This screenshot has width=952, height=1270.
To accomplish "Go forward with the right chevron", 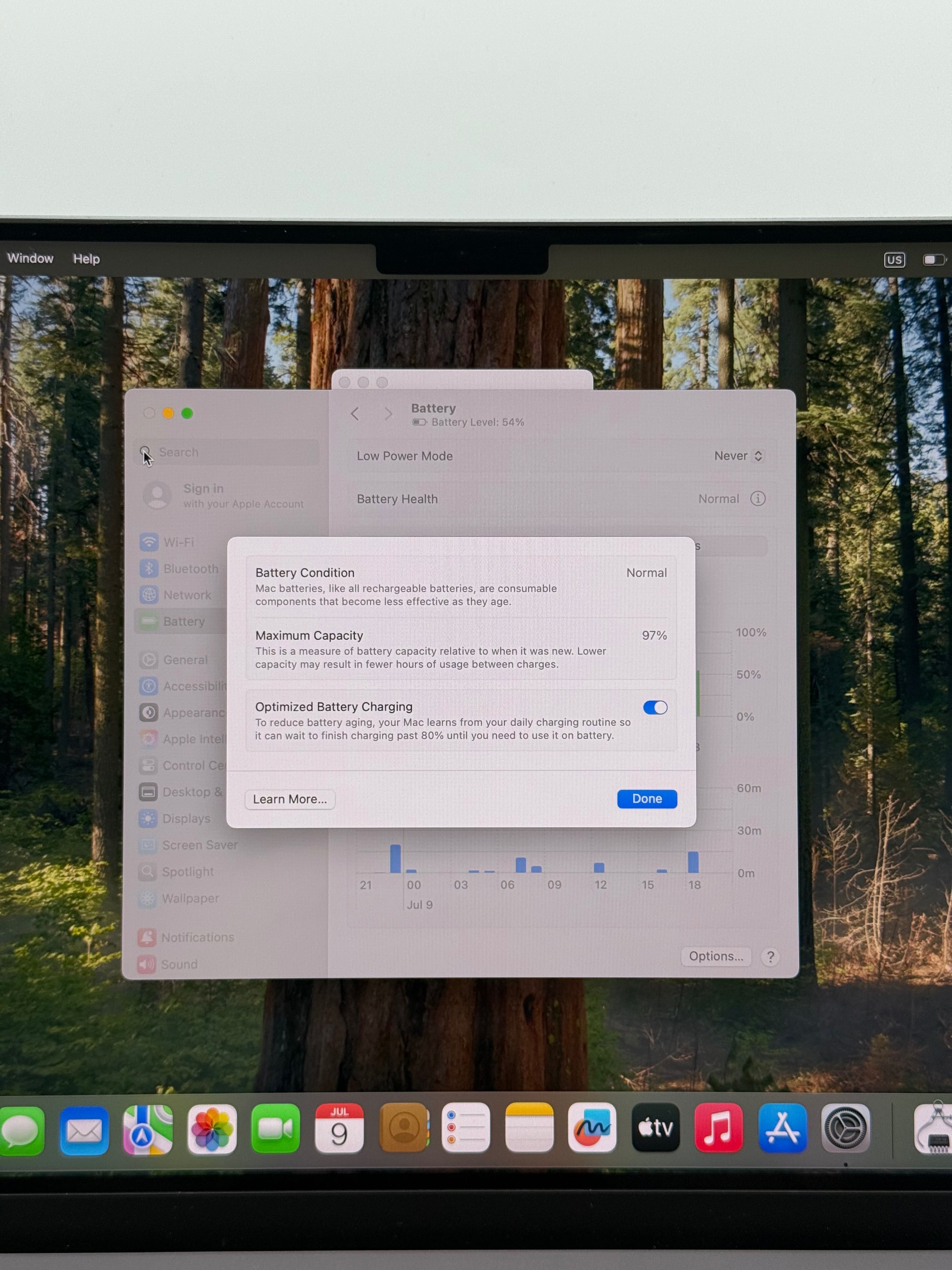I will click(388, 414).
